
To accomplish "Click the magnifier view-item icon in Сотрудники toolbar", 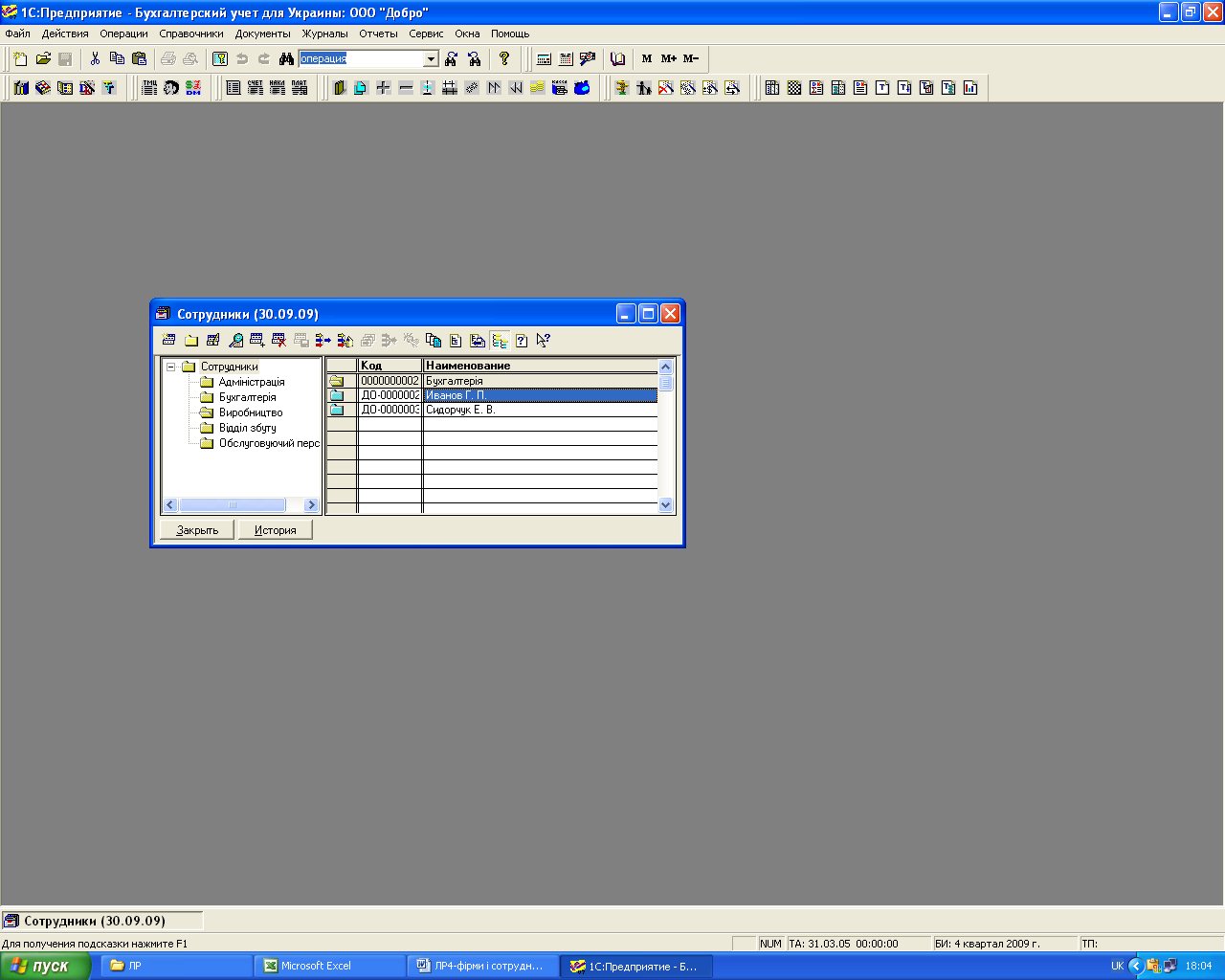I will pyautogui.click(x=235, y=340).
